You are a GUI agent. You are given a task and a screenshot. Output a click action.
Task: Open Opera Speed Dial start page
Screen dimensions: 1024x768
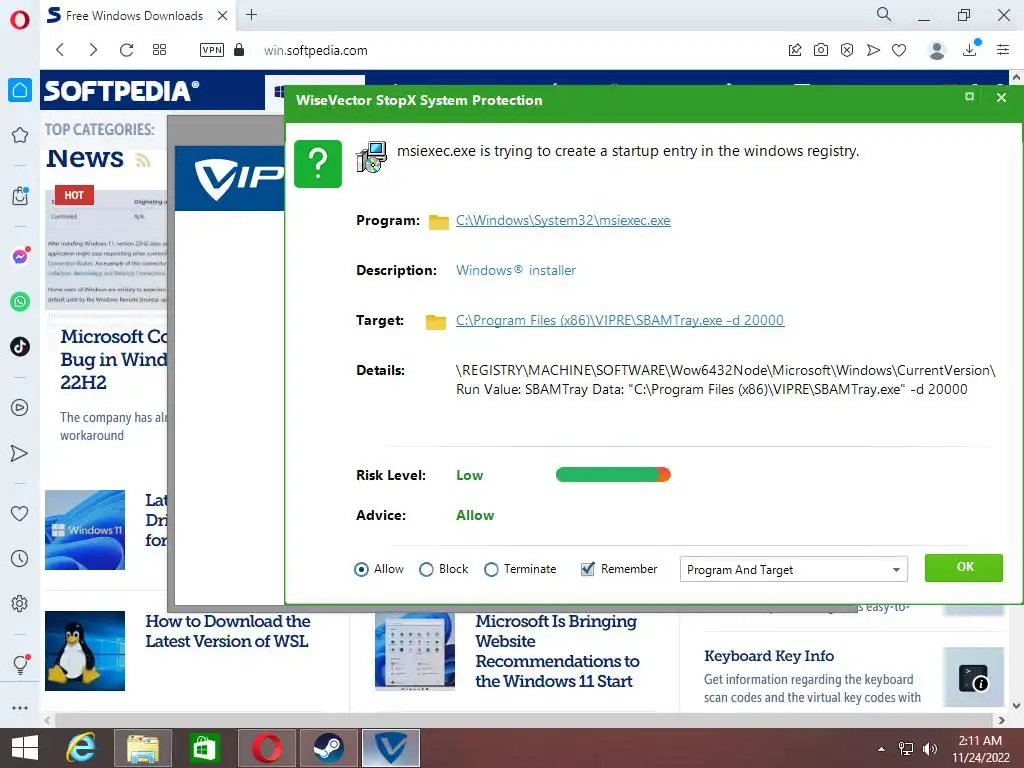point(159,50)
